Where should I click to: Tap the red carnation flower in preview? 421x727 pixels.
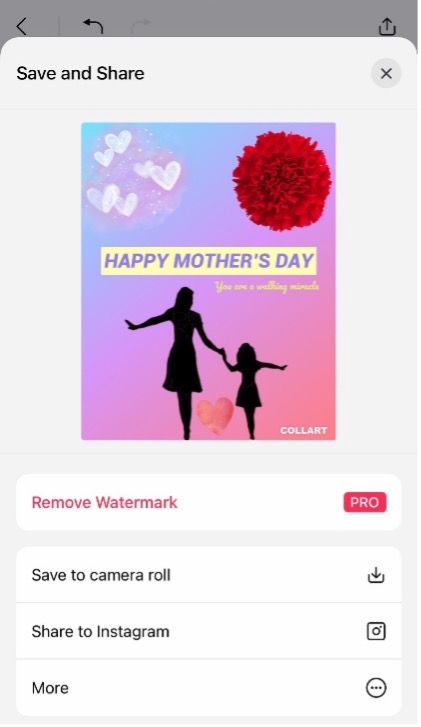point(282,180)
